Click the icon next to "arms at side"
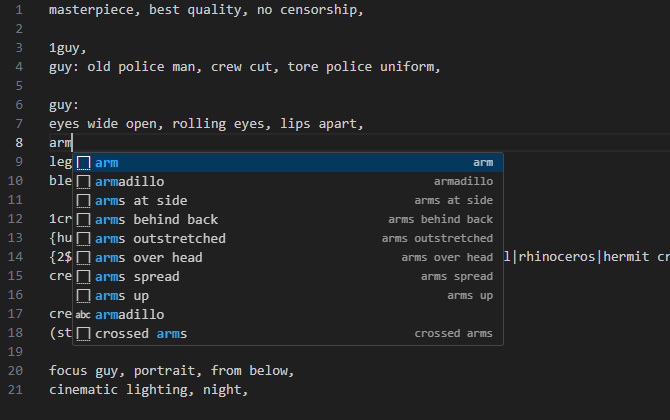 (x=84, y=200)
